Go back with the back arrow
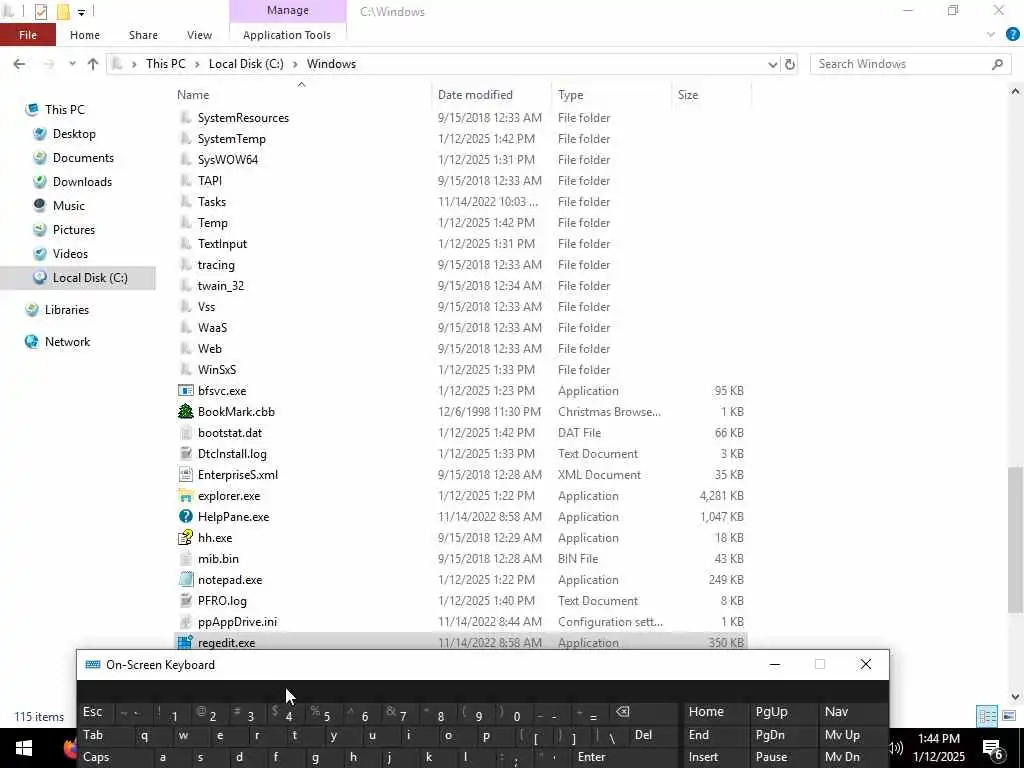This screenshot has height=768, width=1024. click(19, 64)
